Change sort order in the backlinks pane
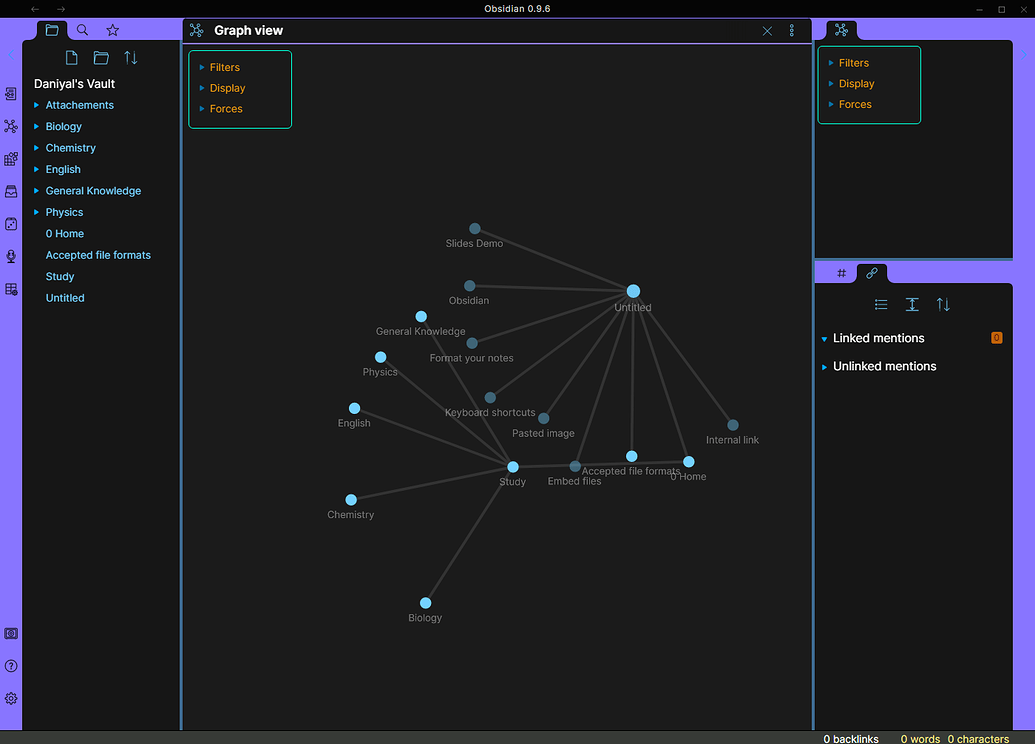 pyautogui.click(x=943, y=304)
